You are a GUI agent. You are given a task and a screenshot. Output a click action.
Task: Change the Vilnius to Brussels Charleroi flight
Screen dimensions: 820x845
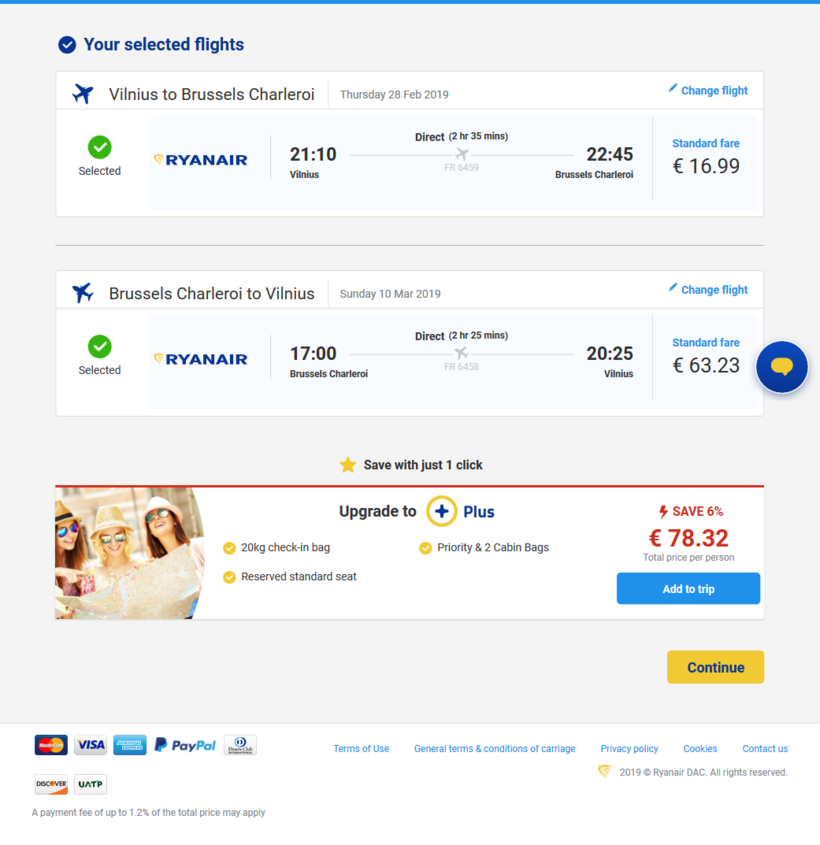pos(708,90)
